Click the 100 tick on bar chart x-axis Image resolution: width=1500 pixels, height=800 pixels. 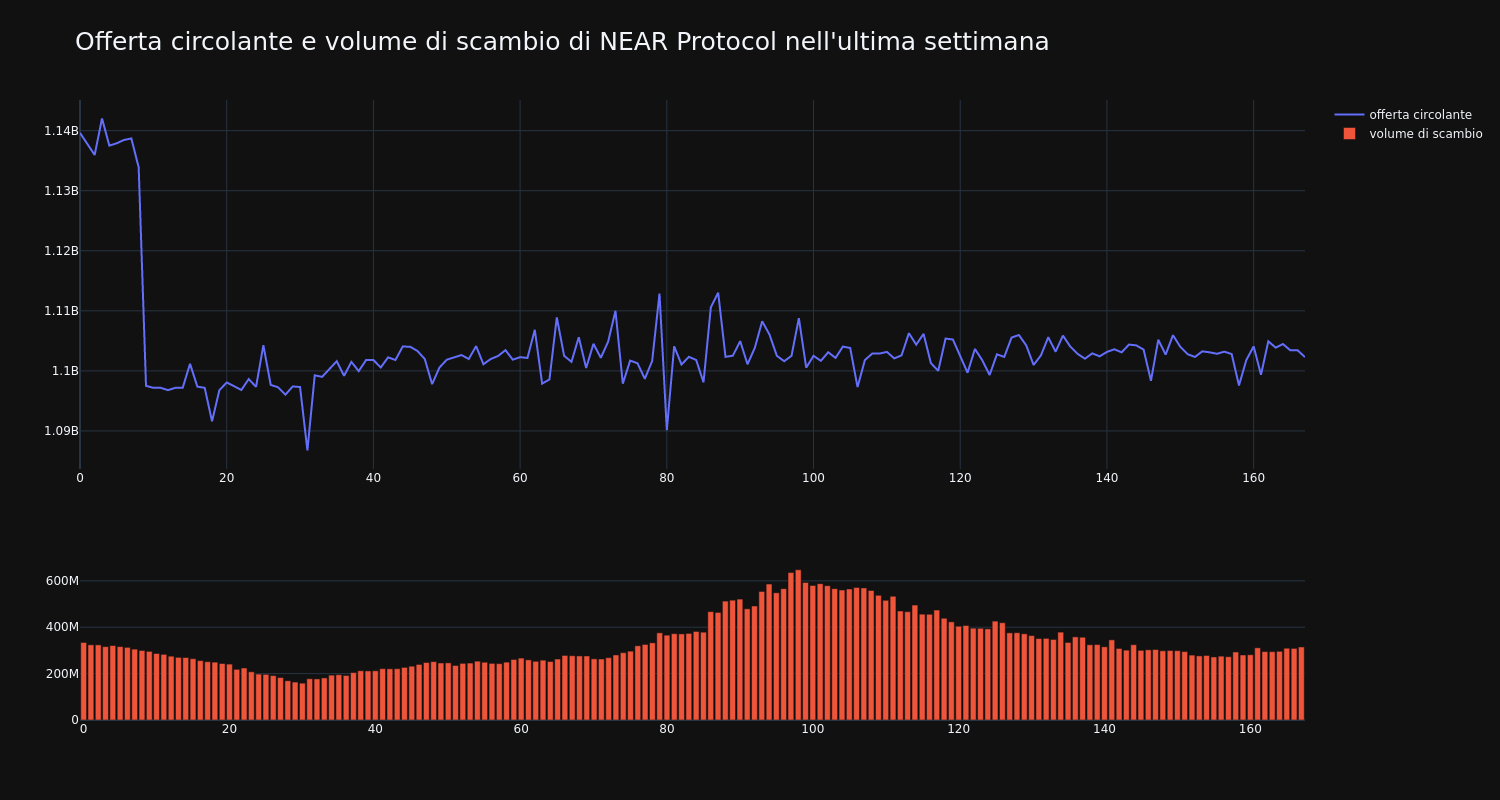click(813, 729)
